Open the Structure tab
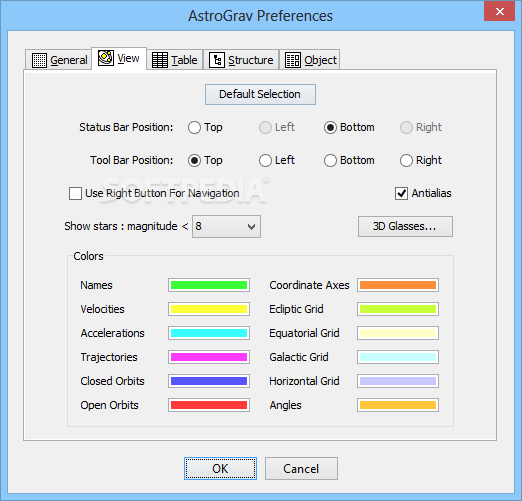 coord(241,60)
